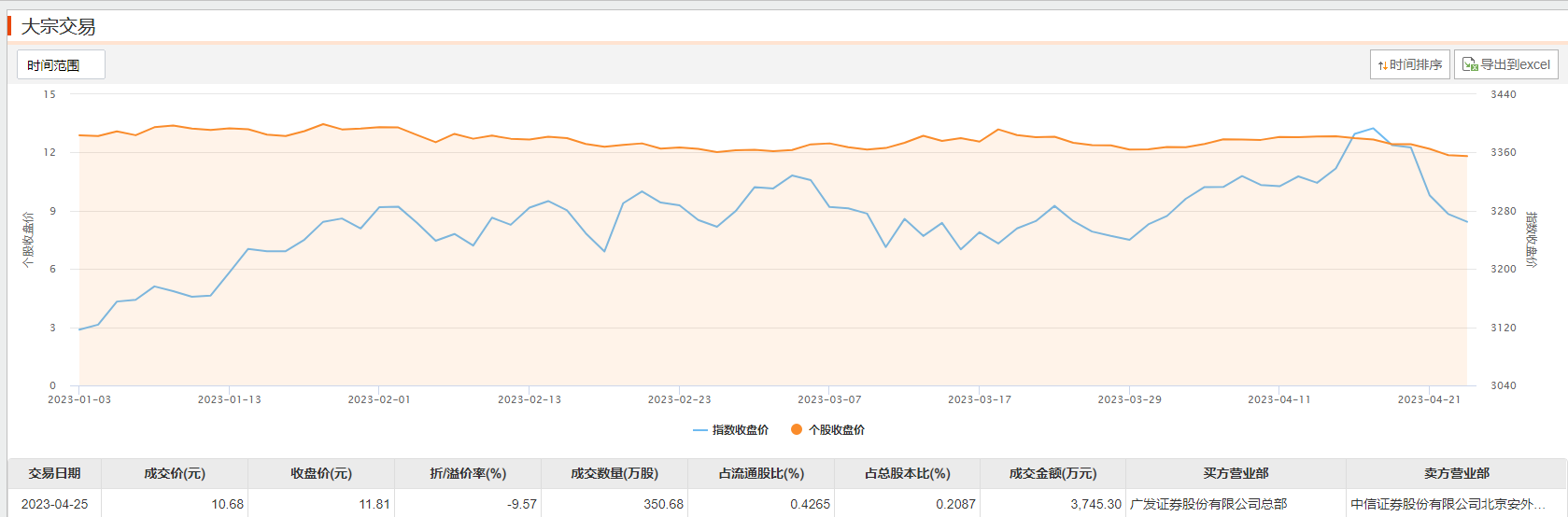Click the right axis label 指数收盘价
Viewport: 1568px width, 517px height.
[1532, 240]
